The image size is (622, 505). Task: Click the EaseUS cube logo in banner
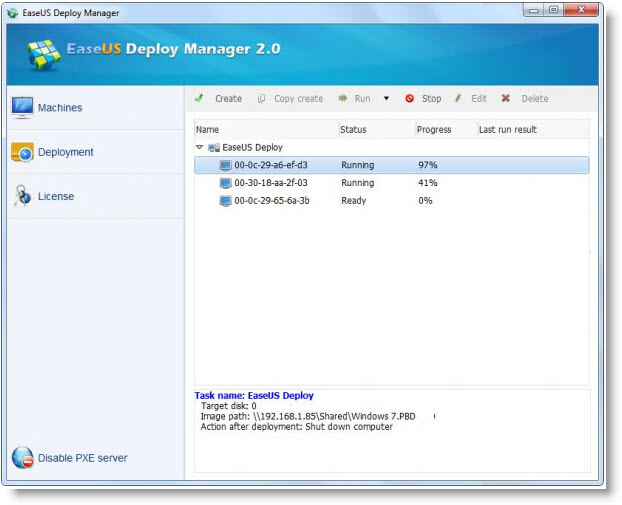click(x=44, y=54)
